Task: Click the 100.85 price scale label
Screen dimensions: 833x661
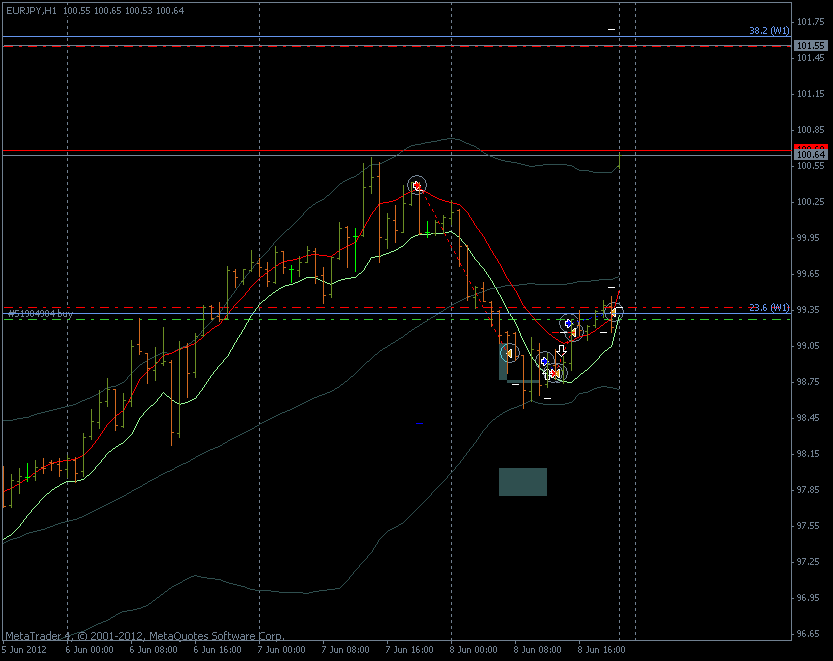Action: click(811, 130)
